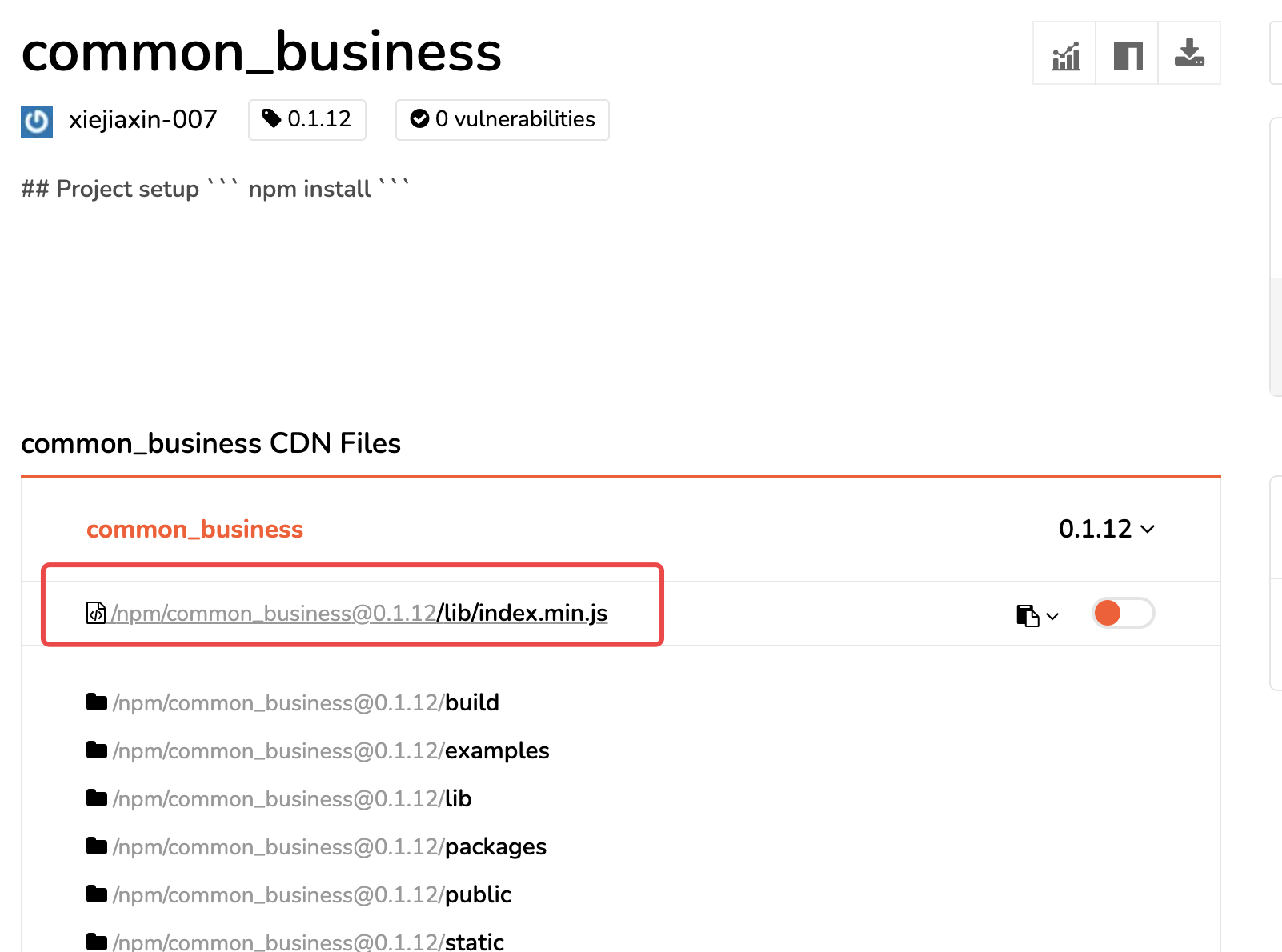
Task: Click the 0.1.12 version tag badge
Action: tap(307, 119)
